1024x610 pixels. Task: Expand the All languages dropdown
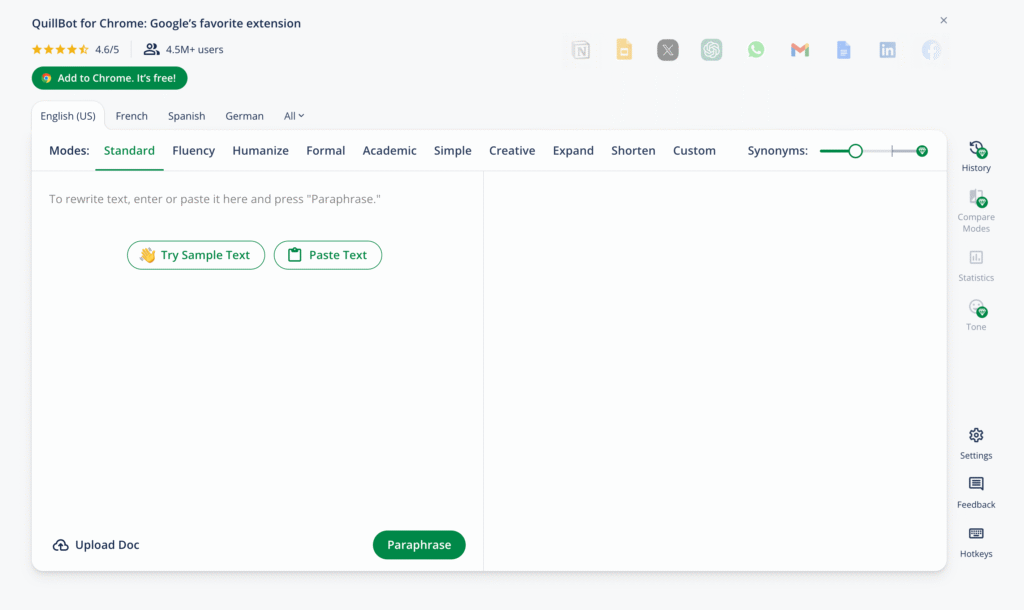[294, 116]
